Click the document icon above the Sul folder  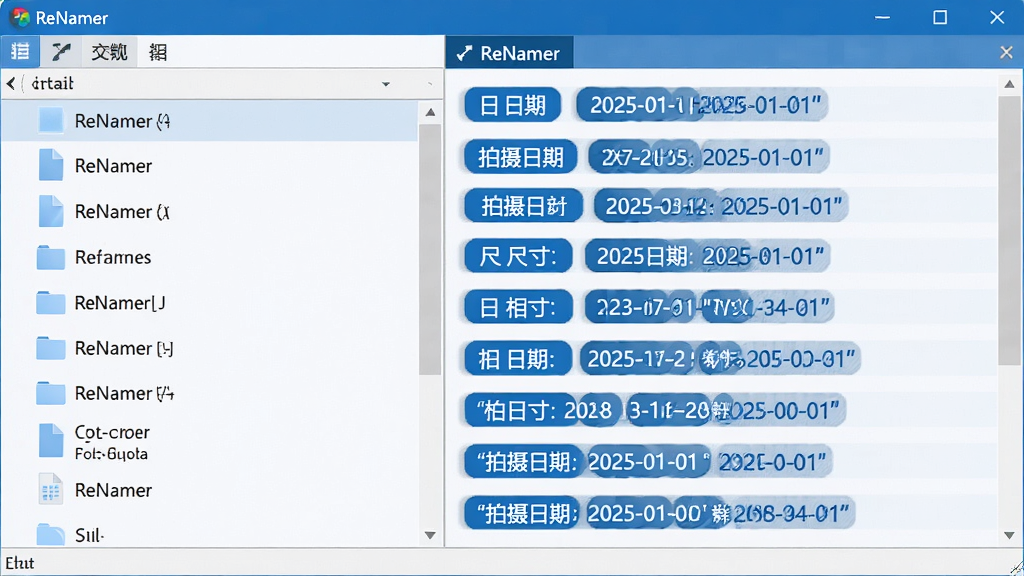pos(50,490)
